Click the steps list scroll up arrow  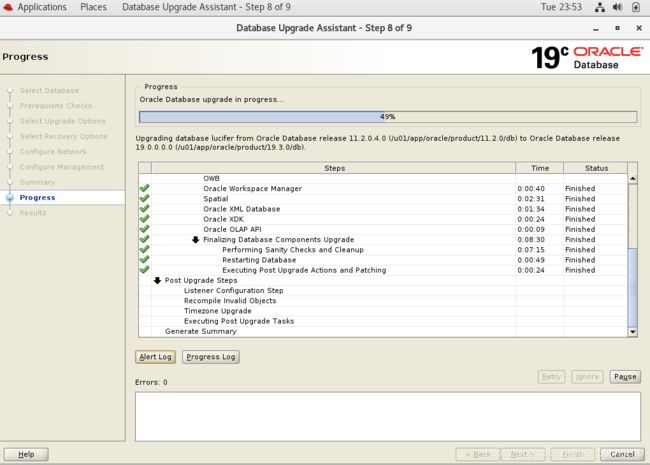tap(633, 179)
